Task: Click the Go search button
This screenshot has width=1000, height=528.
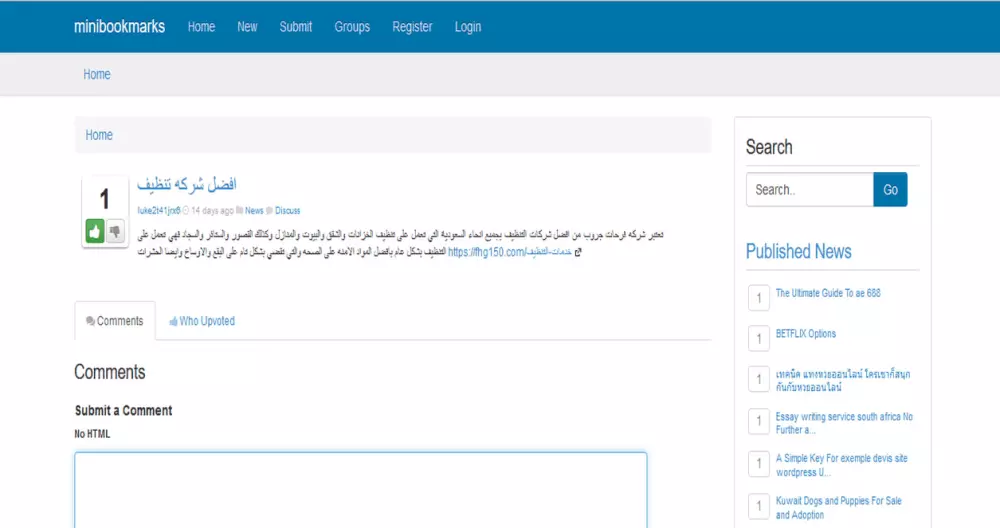Action: (890, 189)
